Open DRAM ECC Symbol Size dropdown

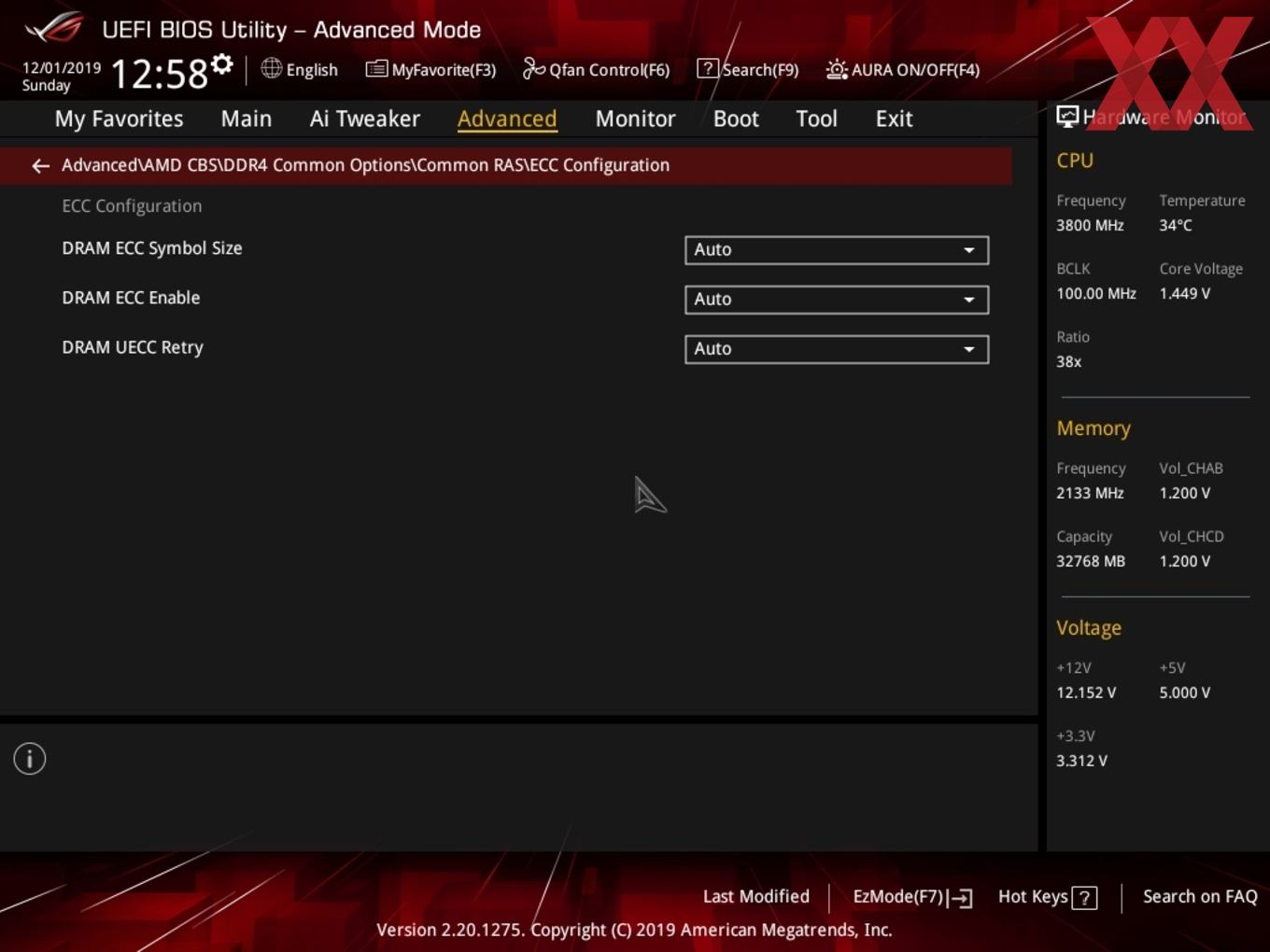(837, 250)
